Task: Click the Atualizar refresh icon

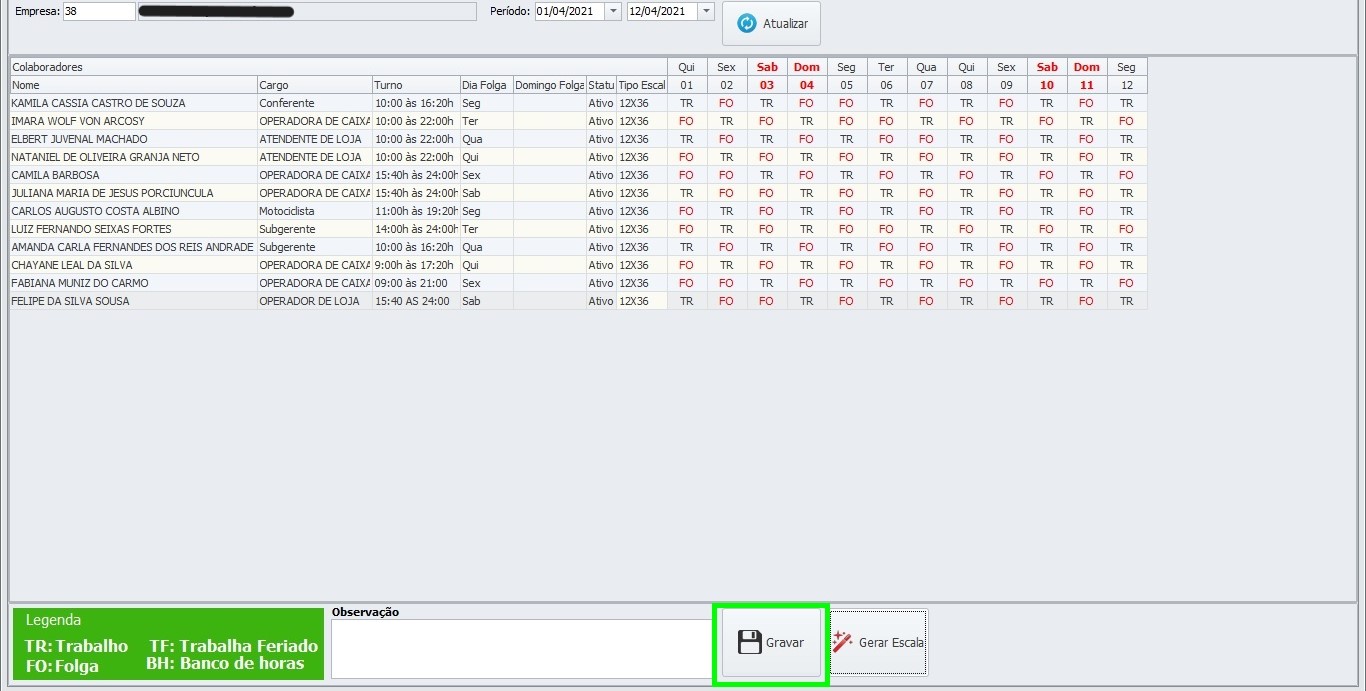Action: tap(747, 23)
